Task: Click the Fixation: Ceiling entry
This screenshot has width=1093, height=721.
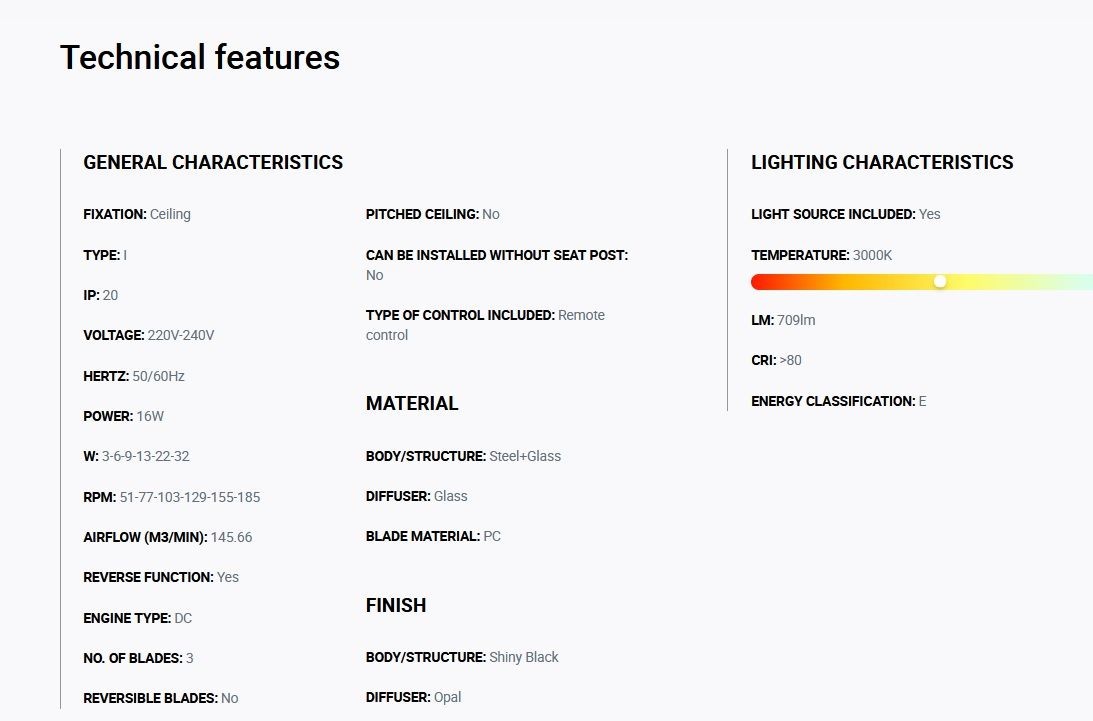Action: [x=137, y=214]
